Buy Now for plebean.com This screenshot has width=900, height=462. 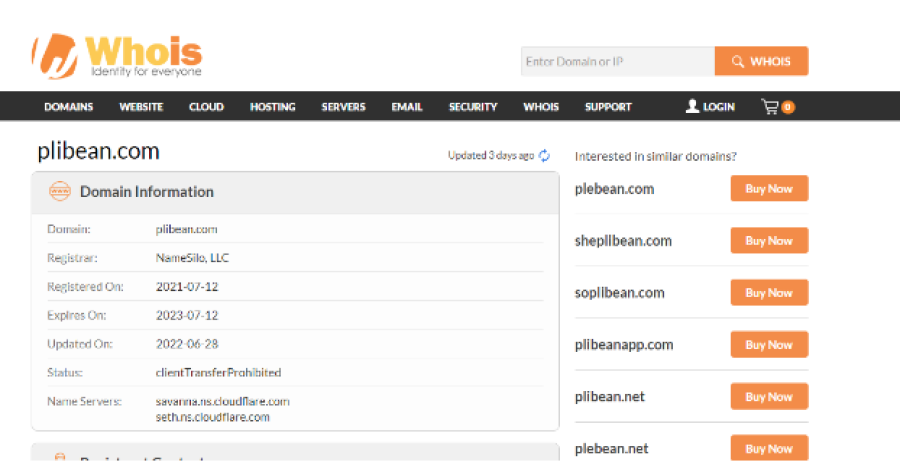point(768,189)
